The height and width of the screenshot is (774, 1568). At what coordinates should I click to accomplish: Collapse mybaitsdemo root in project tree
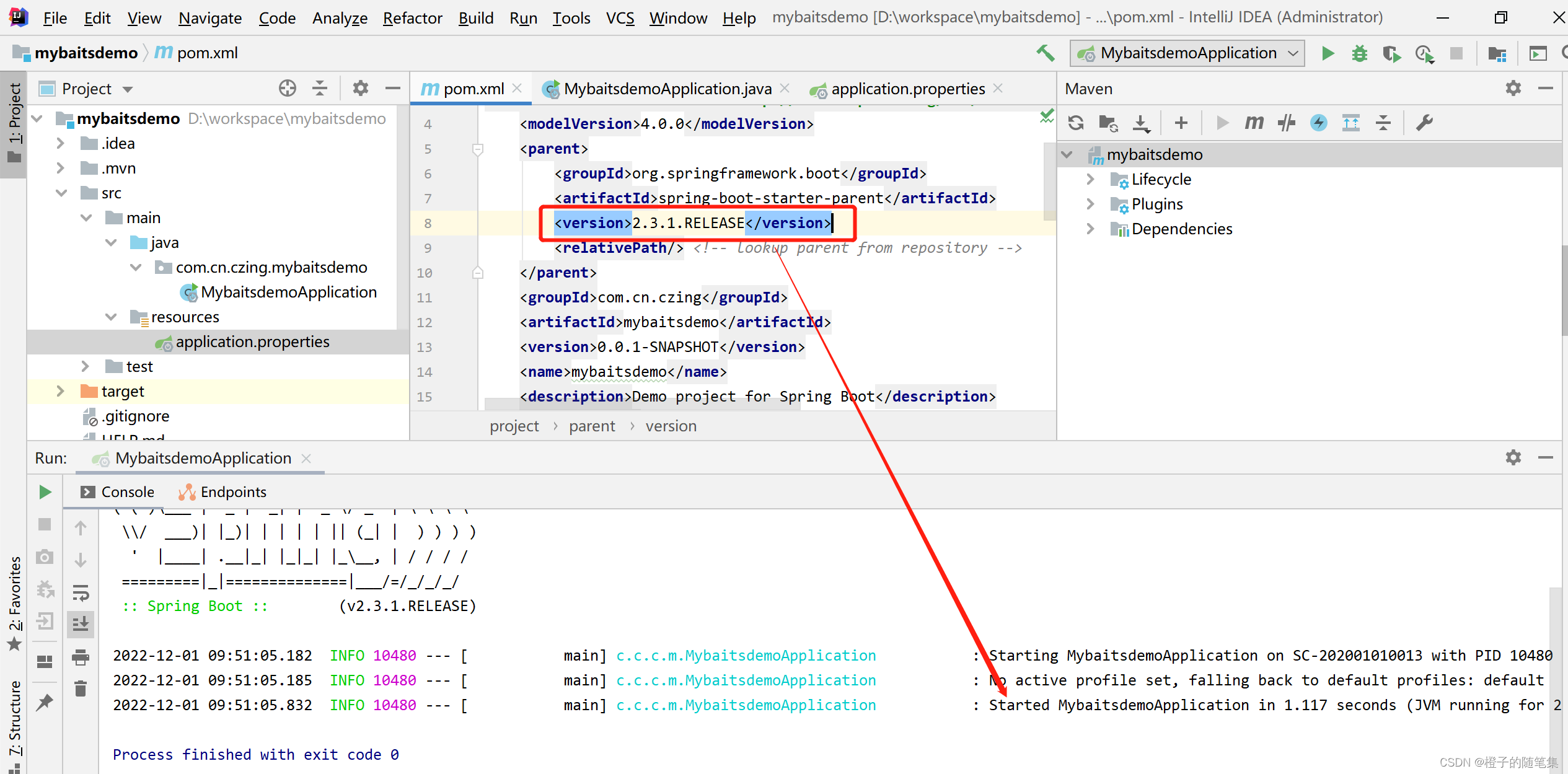tap(37, 118)
